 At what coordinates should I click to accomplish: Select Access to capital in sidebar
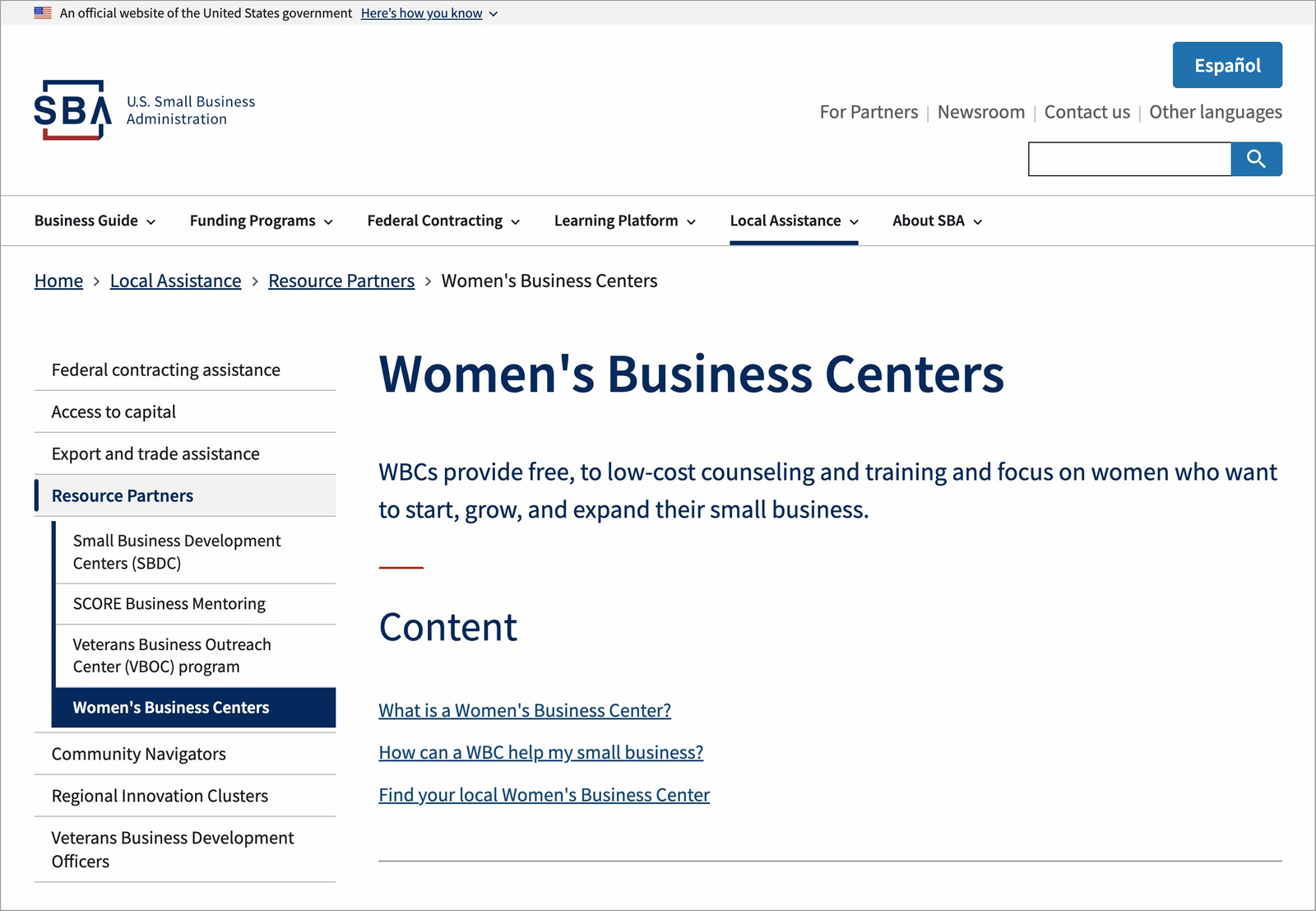pyautogui.click(x=114, y=411)
